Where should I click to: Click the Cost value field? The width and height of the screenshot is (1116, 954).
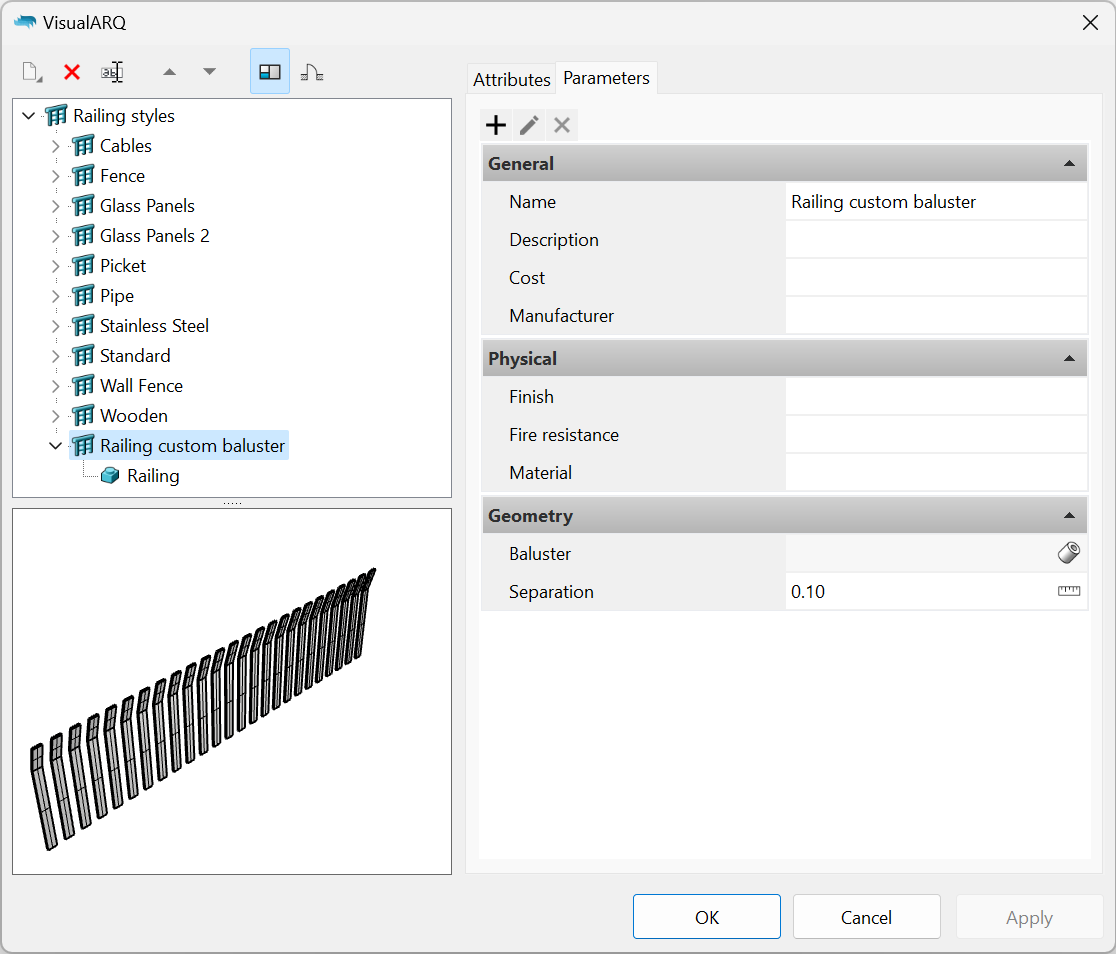tap(936, 278)
